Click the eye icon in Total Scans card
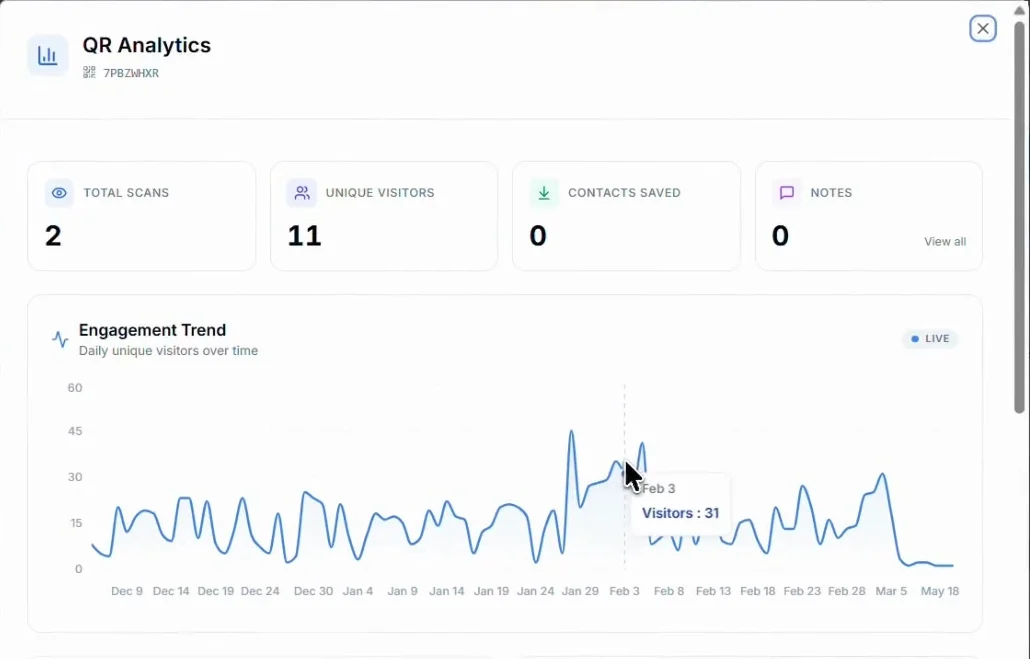This screenshot has height=659, width=1030. click(59, 193)
